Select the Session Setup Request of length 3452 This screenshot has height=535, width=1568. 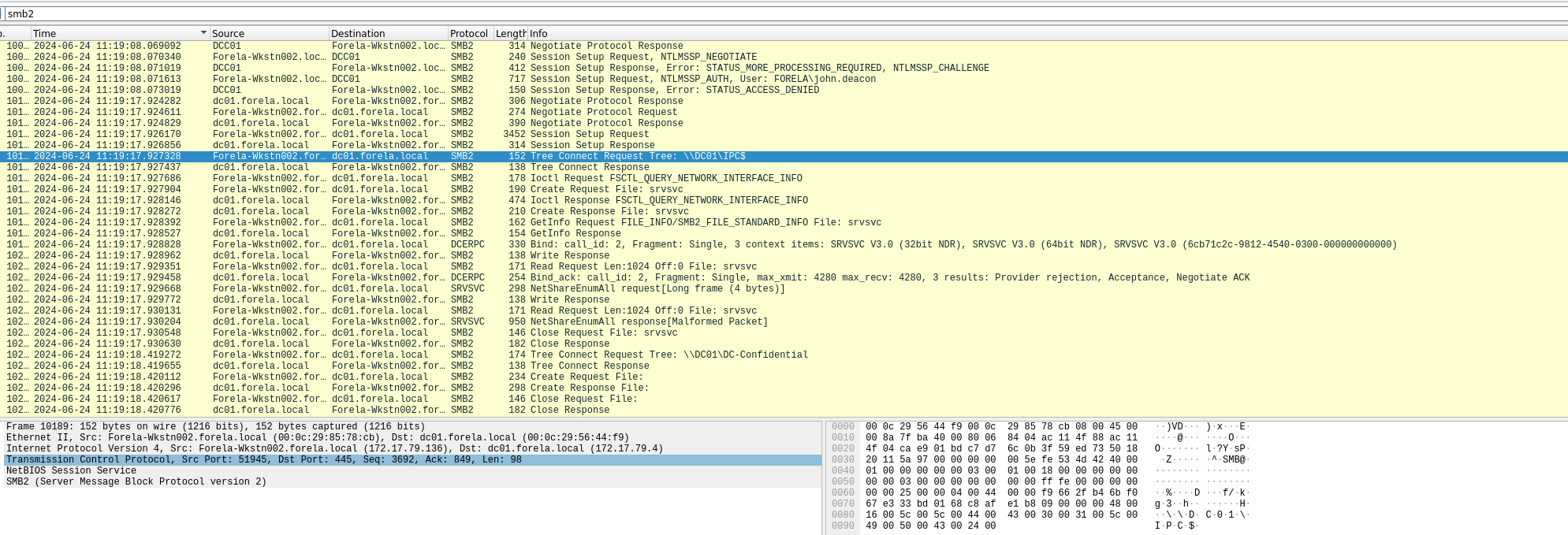(784, 134)
